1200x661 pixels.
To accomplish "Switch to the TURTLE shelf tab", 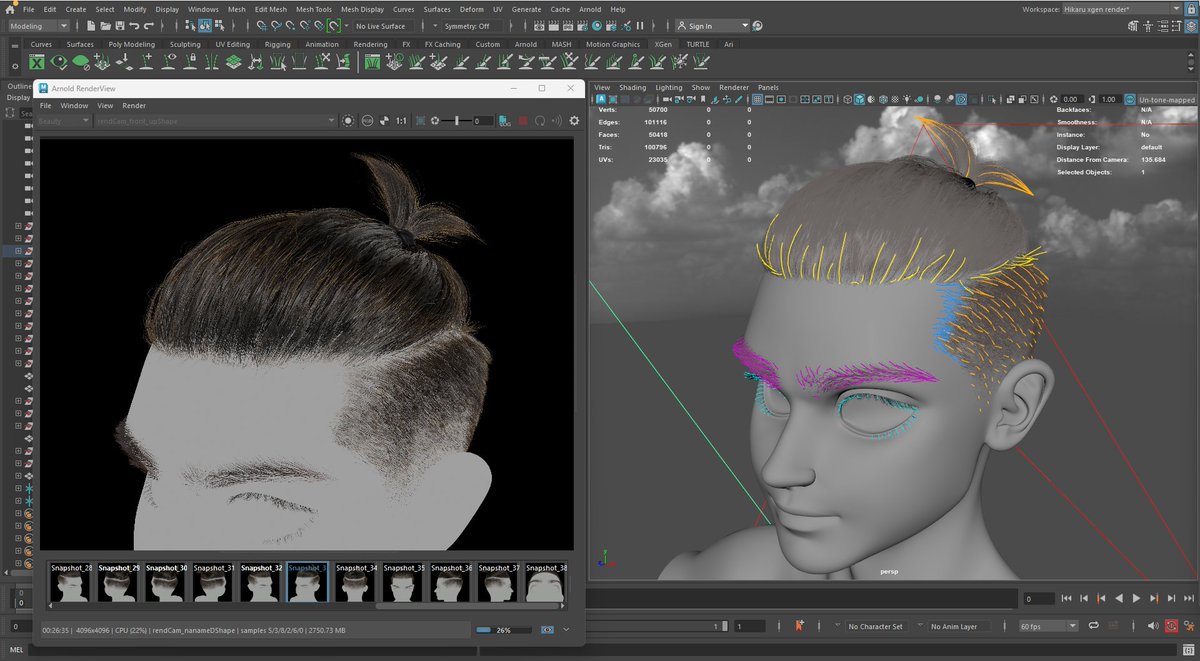I will pyautogui.click(x=697, y=44).
